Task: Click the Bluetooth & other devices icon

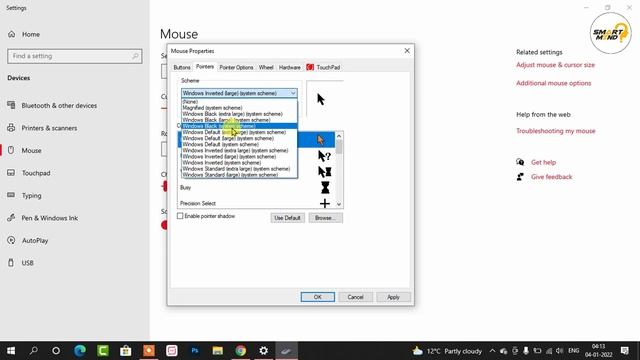Action: [11, 105]
